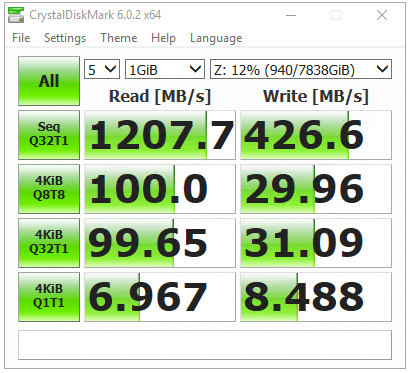The height and width of the screenshot is (373, 412).
Task: Close the CrystalDiskMark window
Action: (382, 15)
